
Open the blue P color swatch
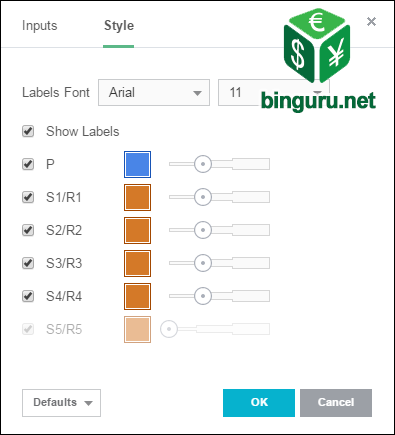(137, 164)
